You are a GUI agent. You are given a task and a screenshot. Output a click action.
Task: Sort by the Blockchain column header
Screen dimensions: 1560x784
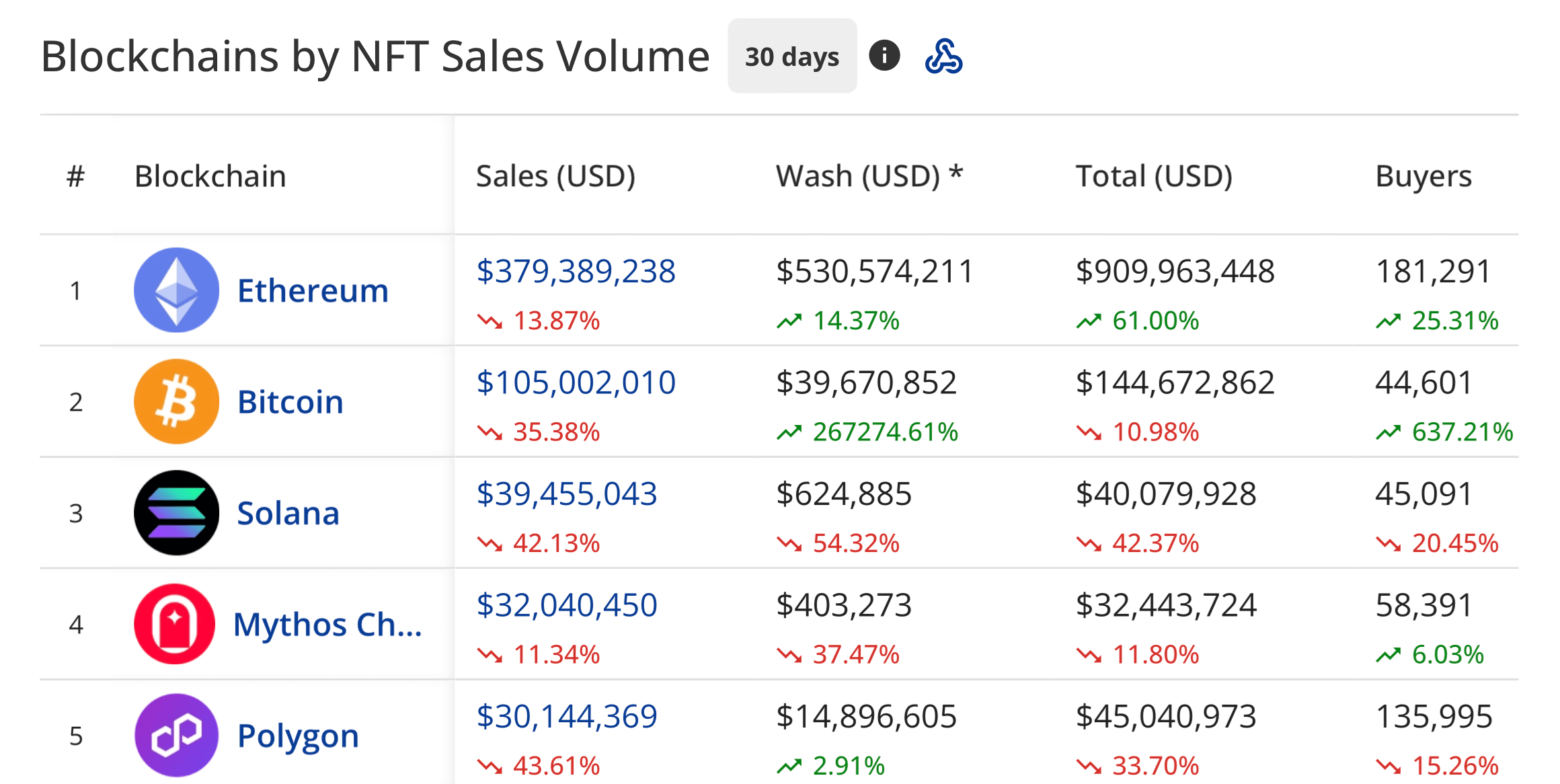210,176
